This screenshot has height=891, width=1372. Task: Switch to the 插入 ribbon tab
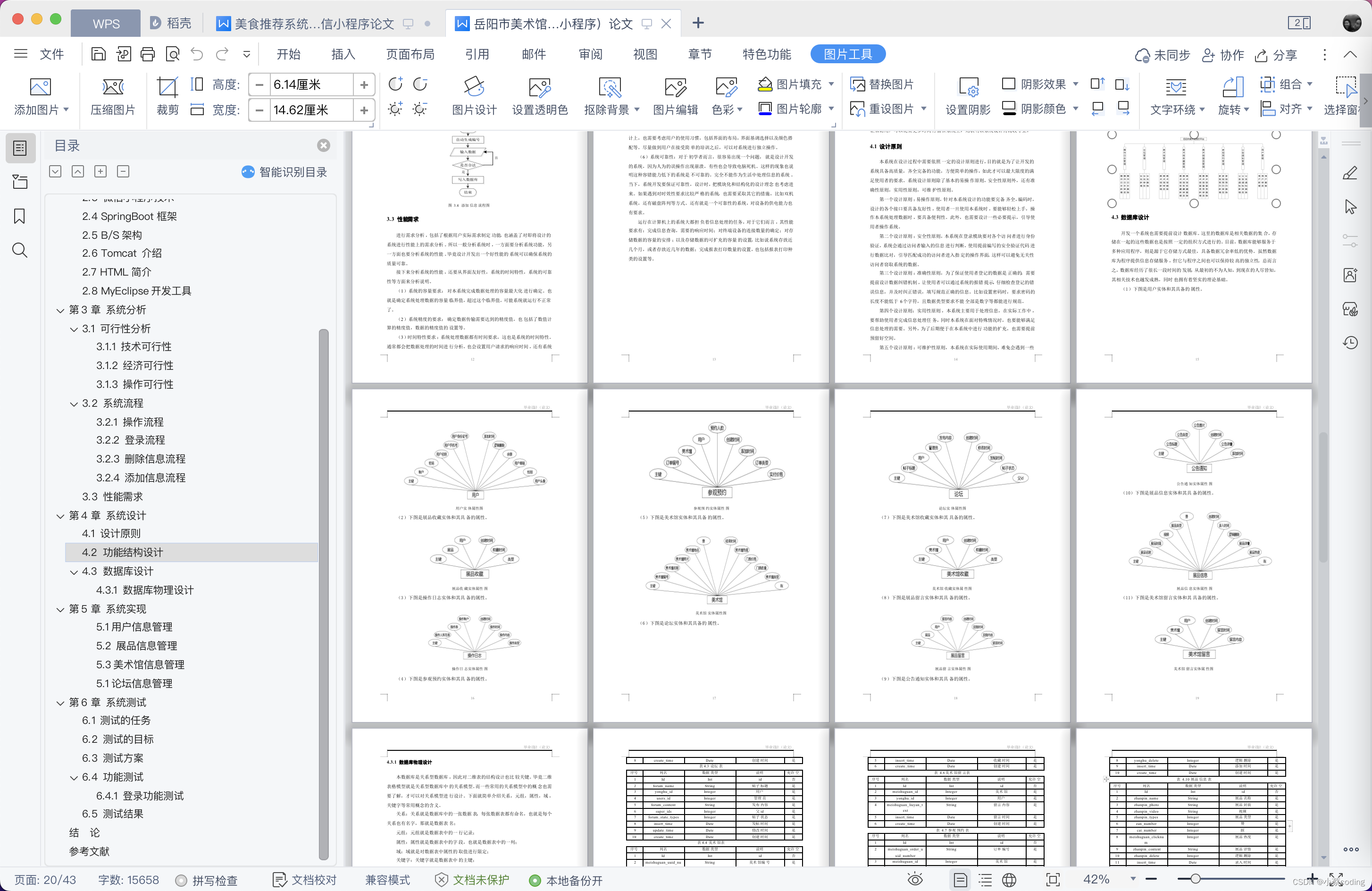pyautogui.click(x=343, y=54)
